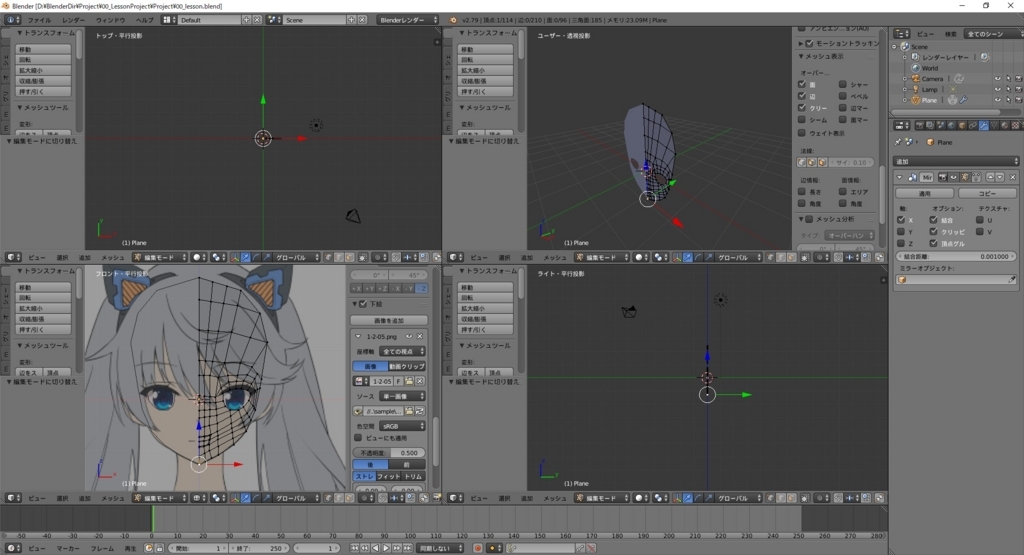
Task: Open the Render camera tab in Properties
Action: (920, 125)
